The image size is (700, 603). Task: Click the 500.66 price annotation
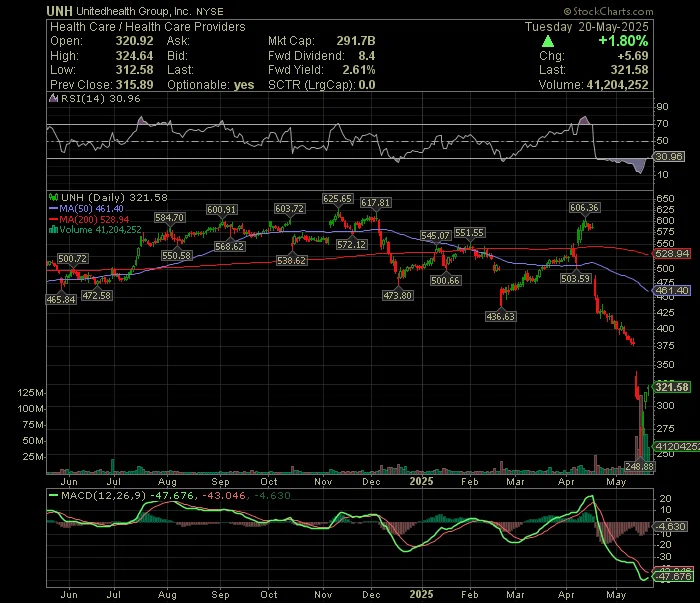click(446, 280)
